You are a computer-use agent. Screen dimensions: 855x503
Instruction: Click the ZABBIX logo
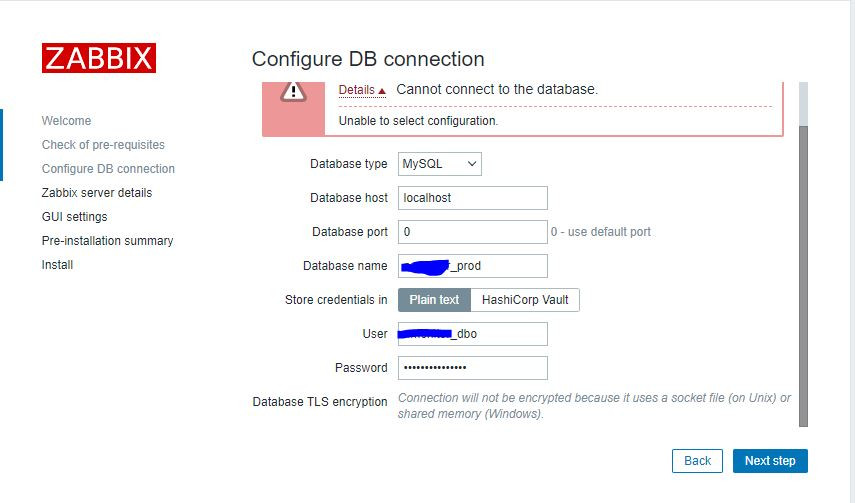tap(98, 58)
